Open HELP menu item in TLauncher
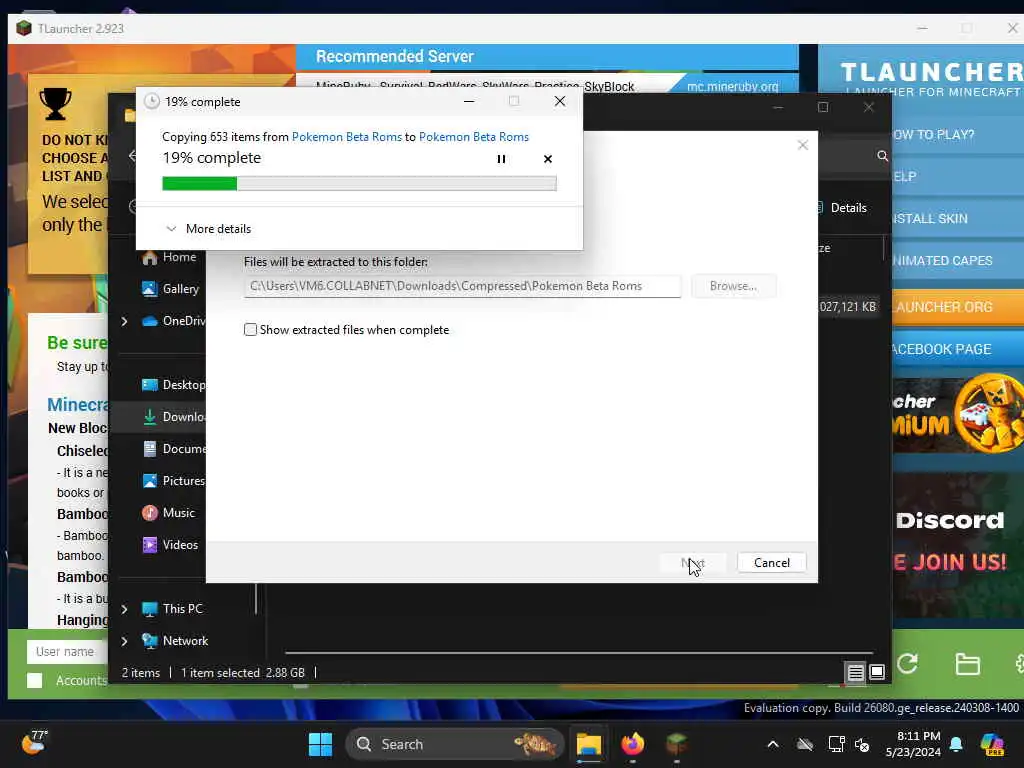Screen dimensions: 1024x768 pos(957,176)
